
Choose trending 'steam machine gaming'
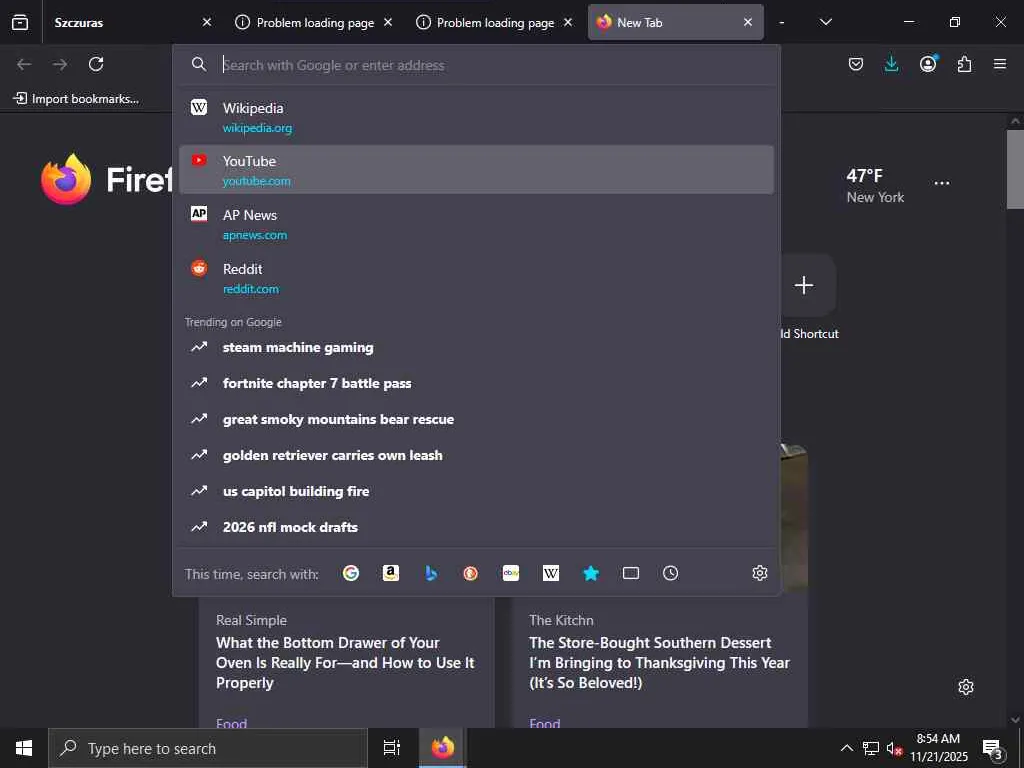click(x=476, y=347)
